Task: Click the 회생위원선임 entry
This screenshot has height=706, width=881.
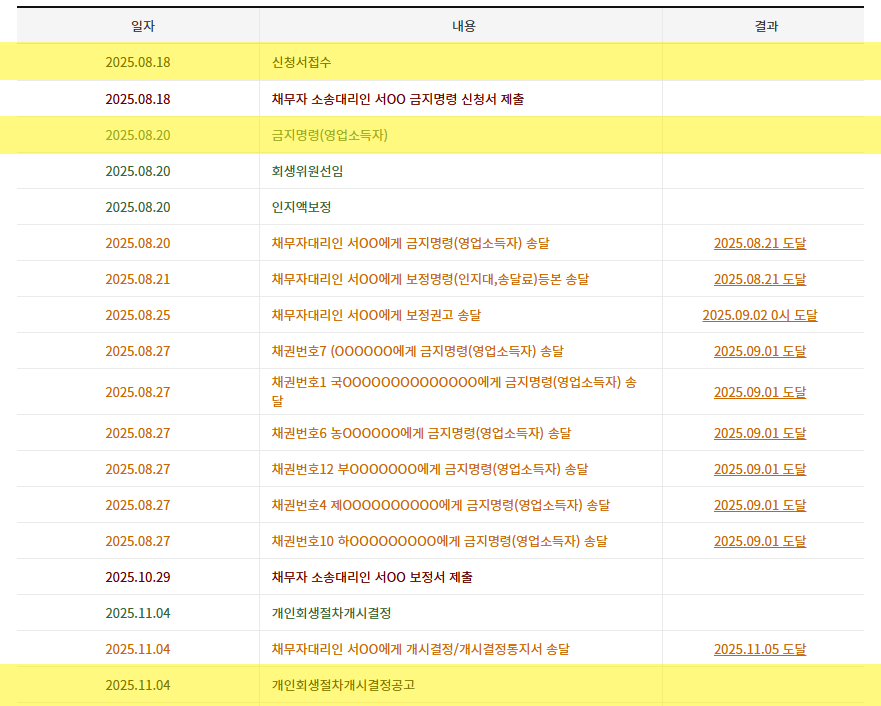Action: [x=307, y=171]
